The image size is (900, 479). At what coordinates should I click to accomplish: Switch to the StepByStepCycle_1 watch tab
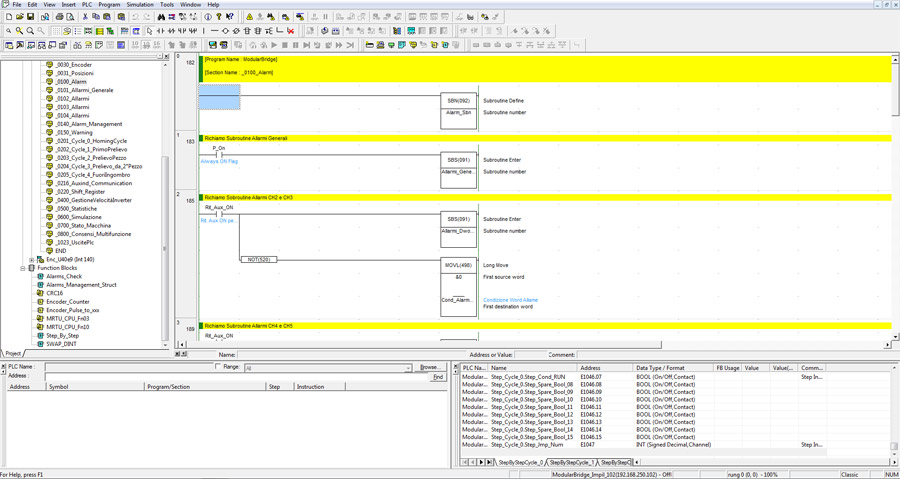coord(571,463)
